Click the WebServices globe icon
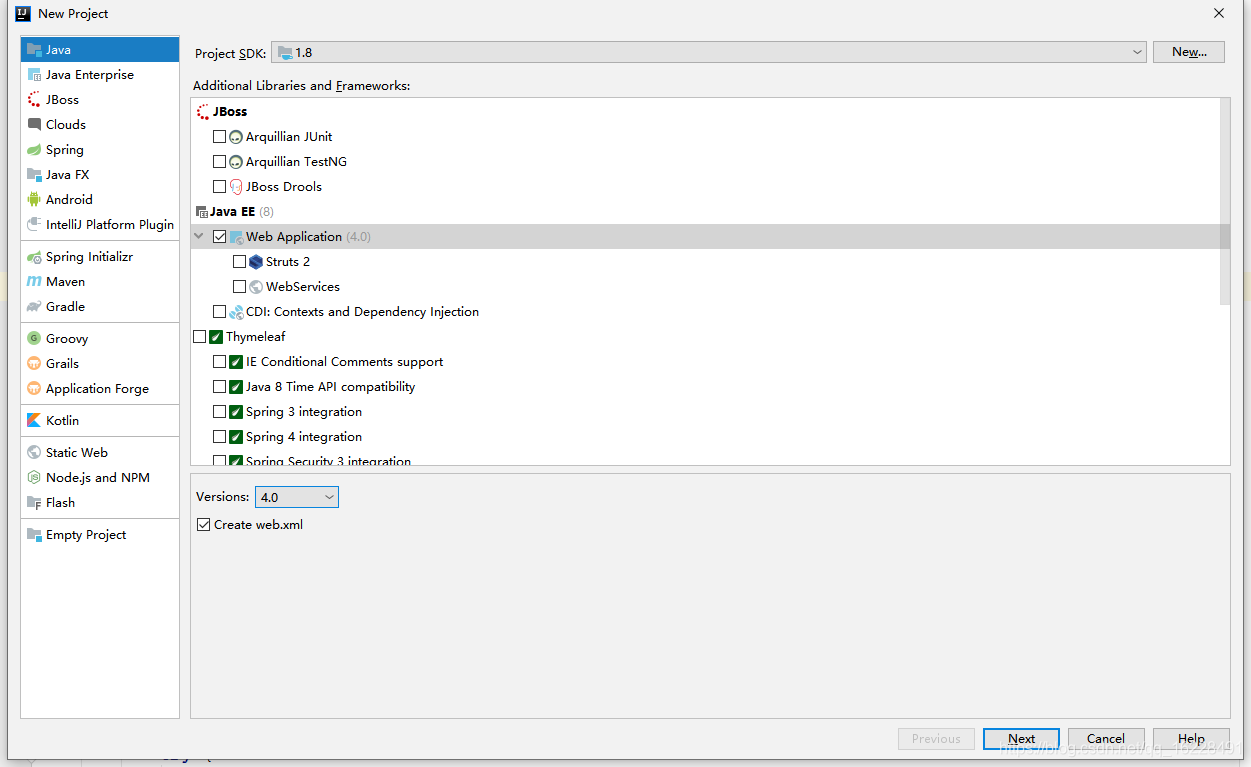The width and height of the screenshot is (1251, 767). point(256,286)
